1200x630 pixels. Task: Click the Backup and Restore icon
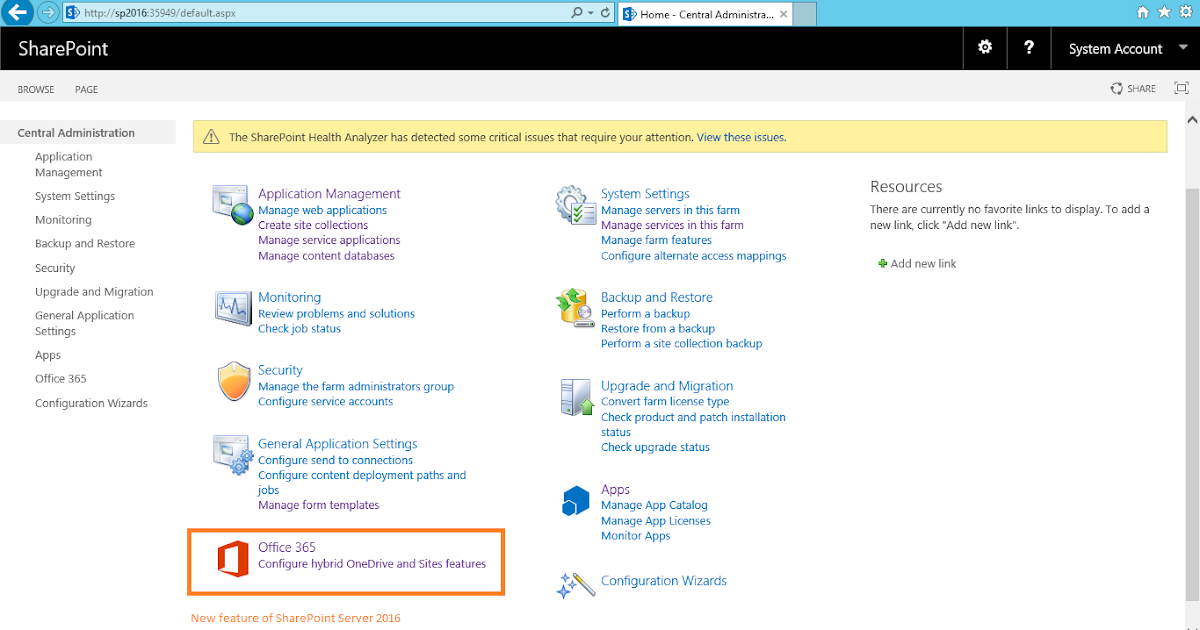click(x=577, y=307)
